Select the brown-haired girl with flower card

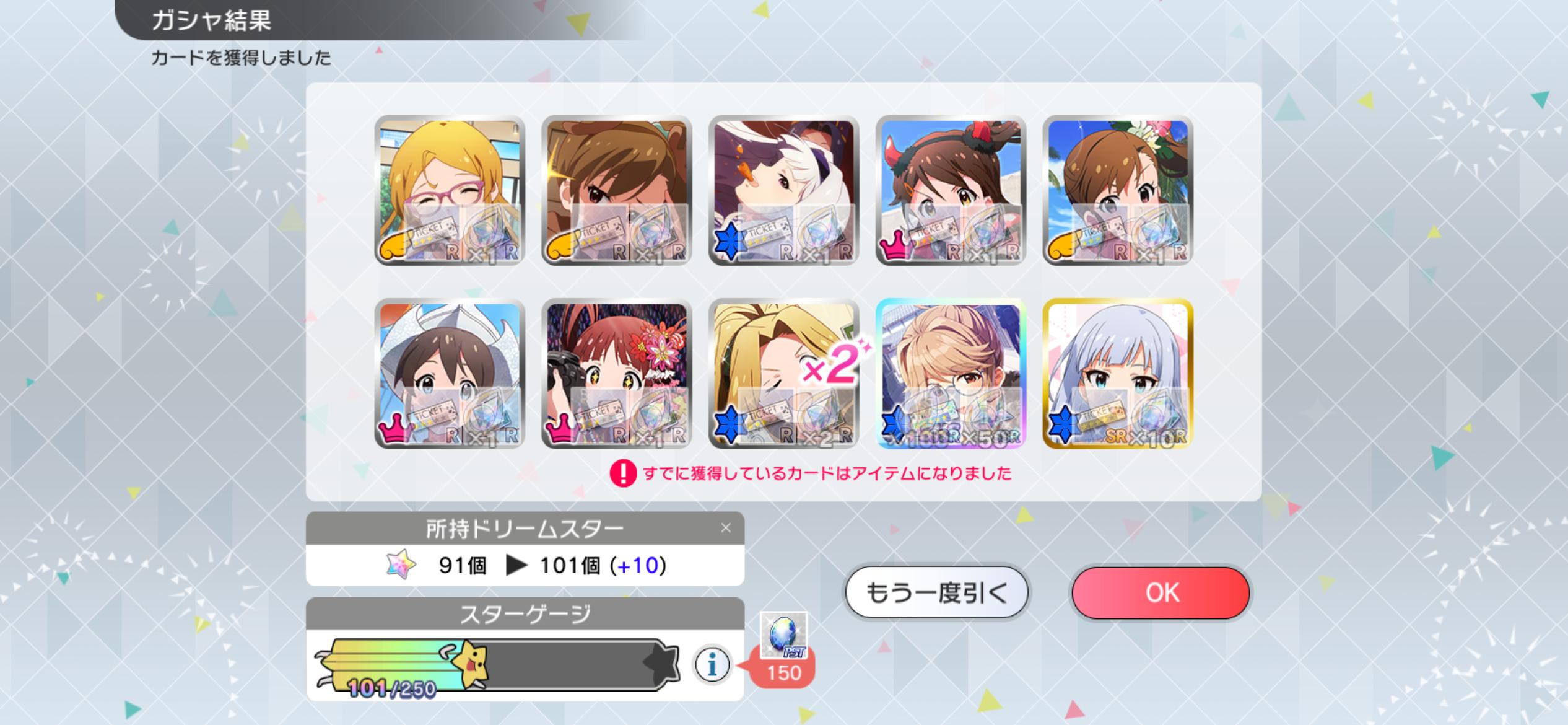pyautogui.click(x=1118, y=190)
